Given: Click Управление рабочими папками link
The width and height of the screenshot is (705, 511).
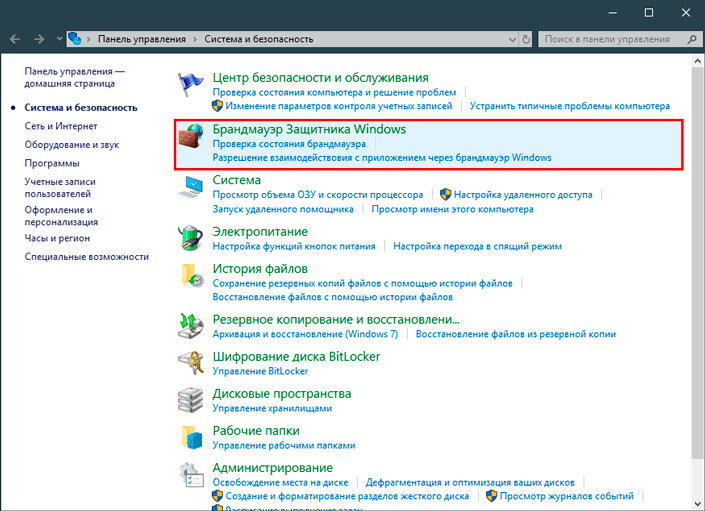Looking at the screenshot, I should [284, 445].
